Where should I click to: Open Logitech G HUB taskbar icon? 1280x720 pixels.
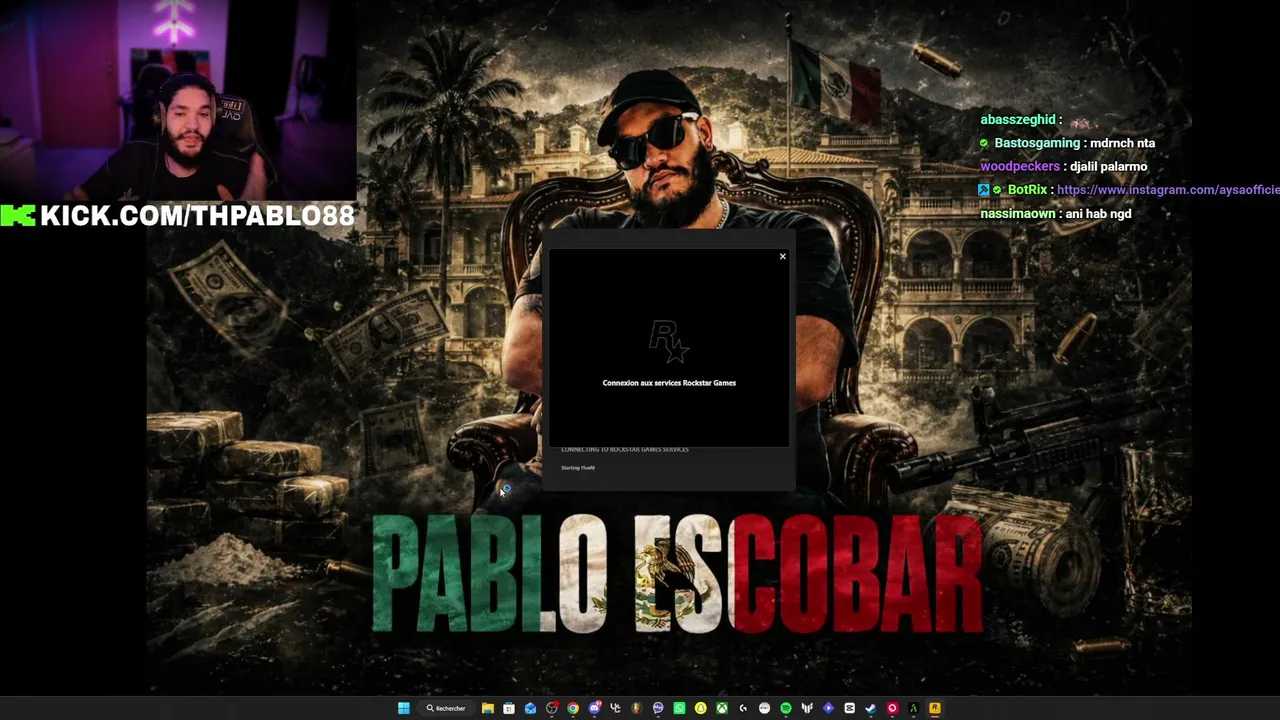[x=743, y=708]
